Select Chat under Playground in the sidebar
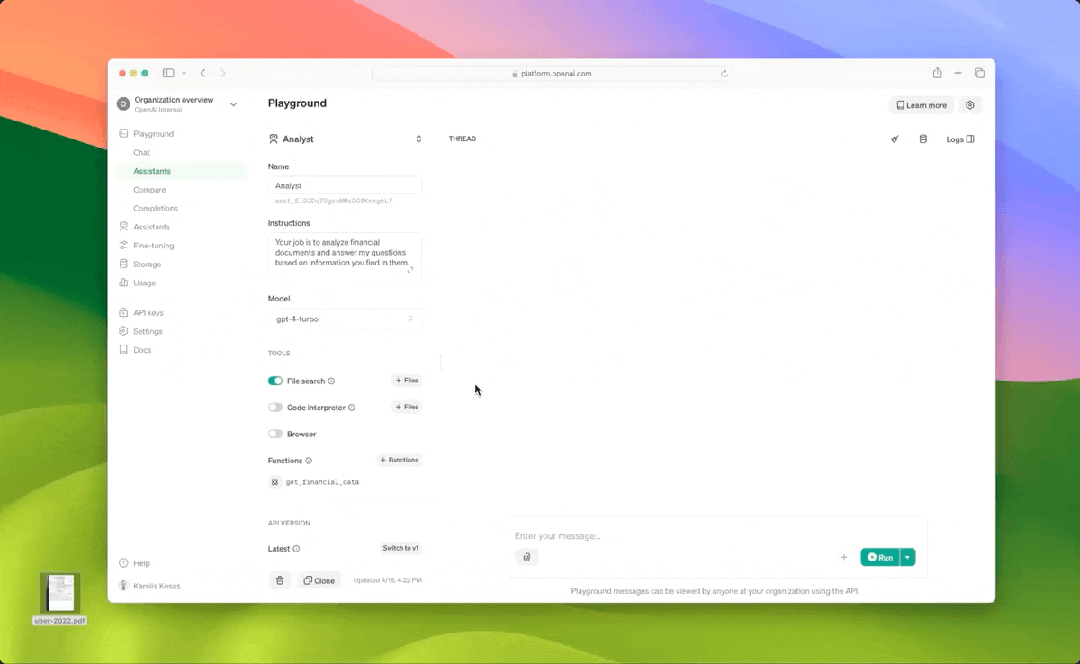 [141, 153]
